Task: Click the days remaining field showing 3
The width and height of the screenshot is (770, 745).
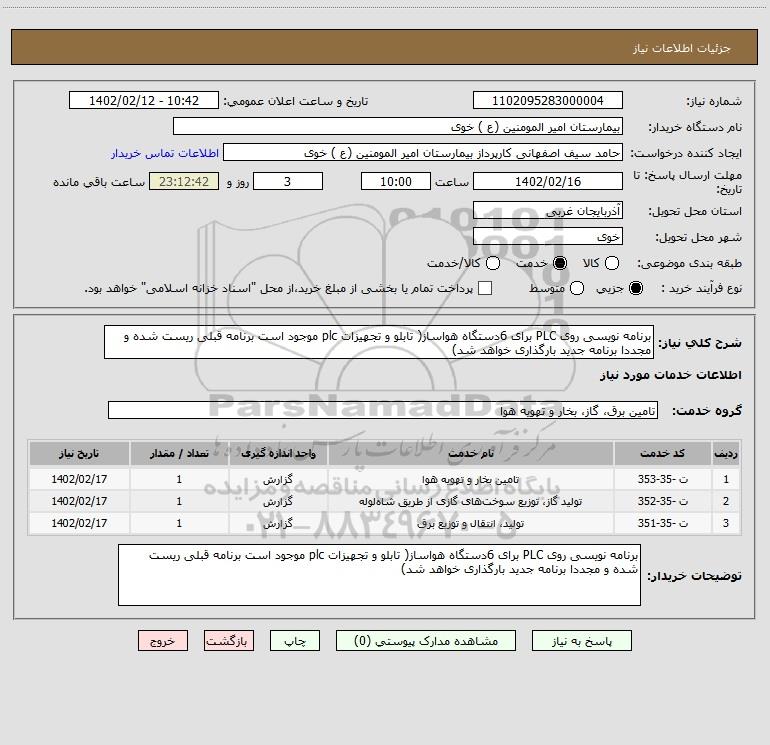Action: pos(288,181)
